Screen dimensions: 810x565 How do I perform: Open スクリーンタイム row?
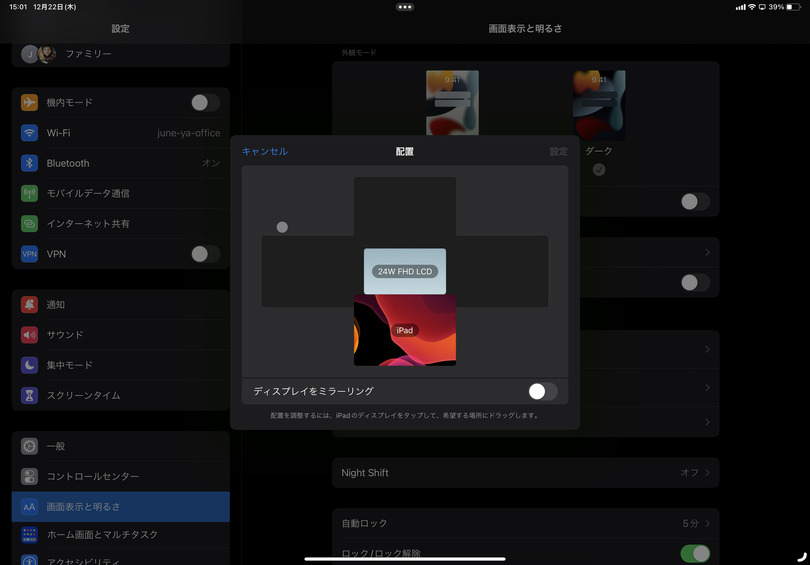coord(120,396)
